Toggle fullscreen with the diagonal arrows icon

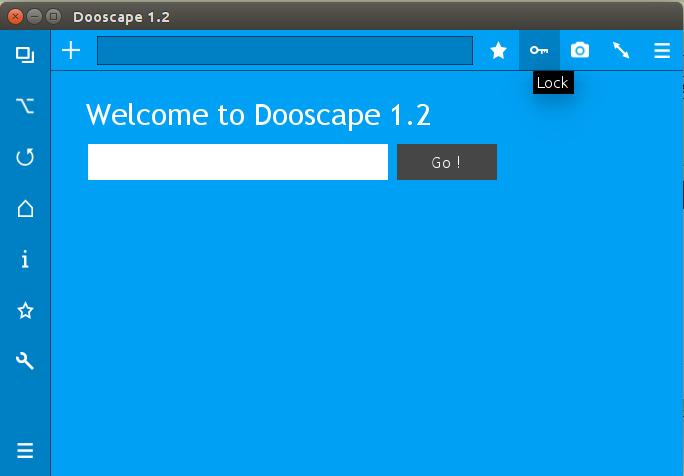tap(621, 50)
